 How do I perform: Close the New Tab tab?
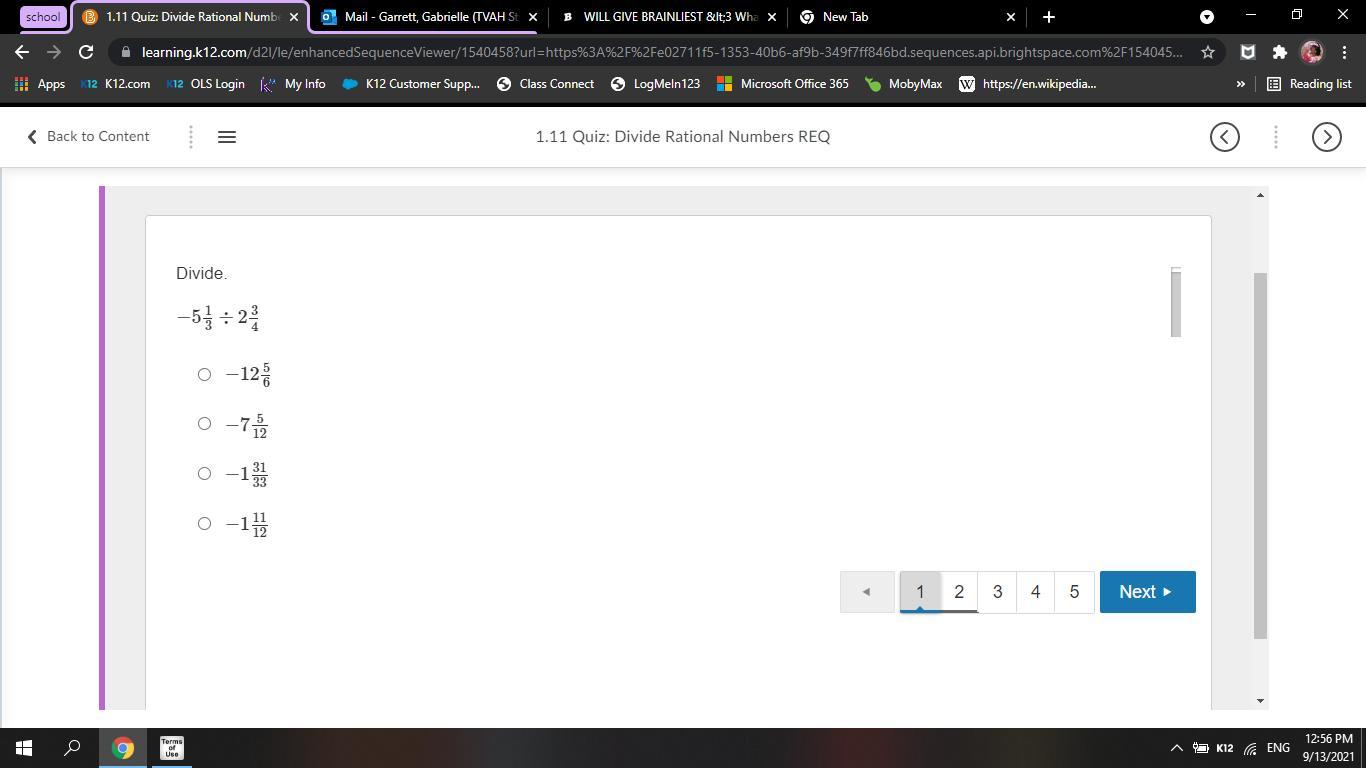point(1010,17)
